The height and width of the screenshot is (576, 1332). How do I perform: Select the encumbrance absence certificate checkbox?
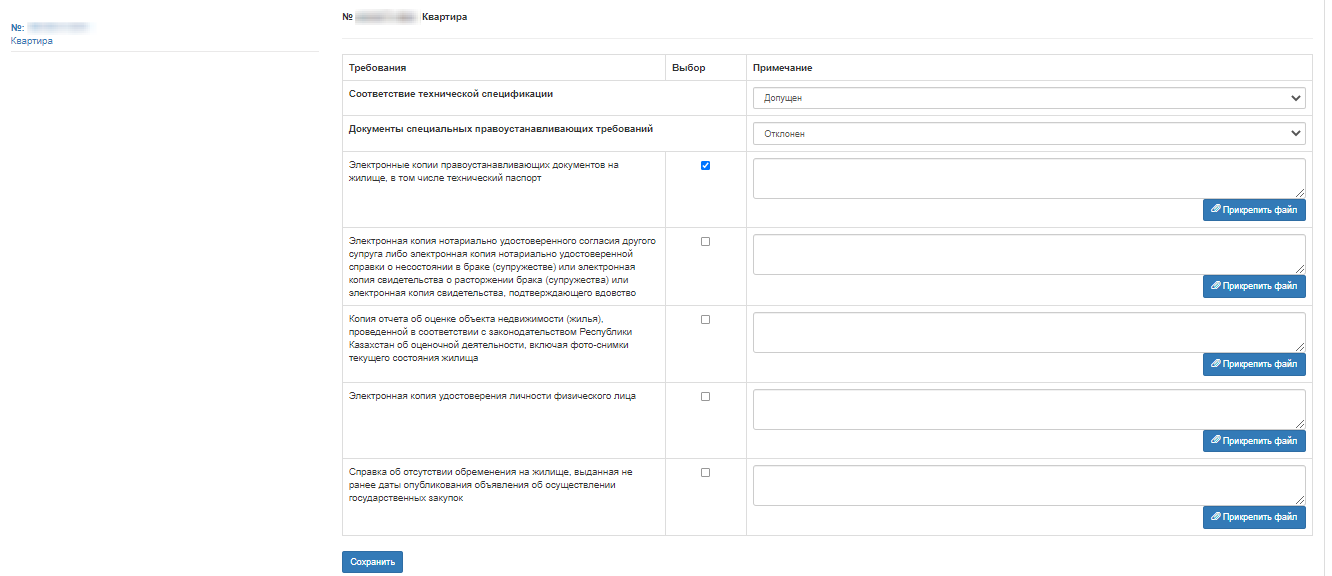point(705,473)
